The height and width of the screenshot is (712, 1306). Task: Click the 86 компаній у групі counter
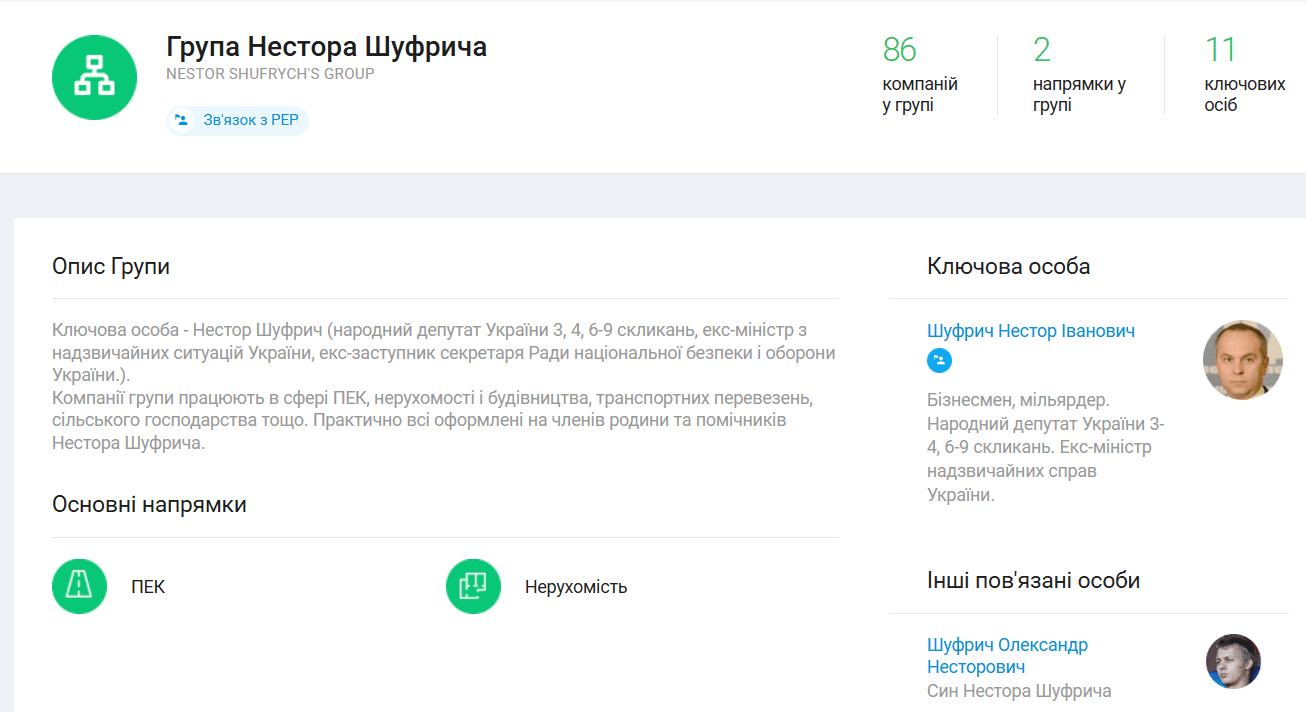919,75
